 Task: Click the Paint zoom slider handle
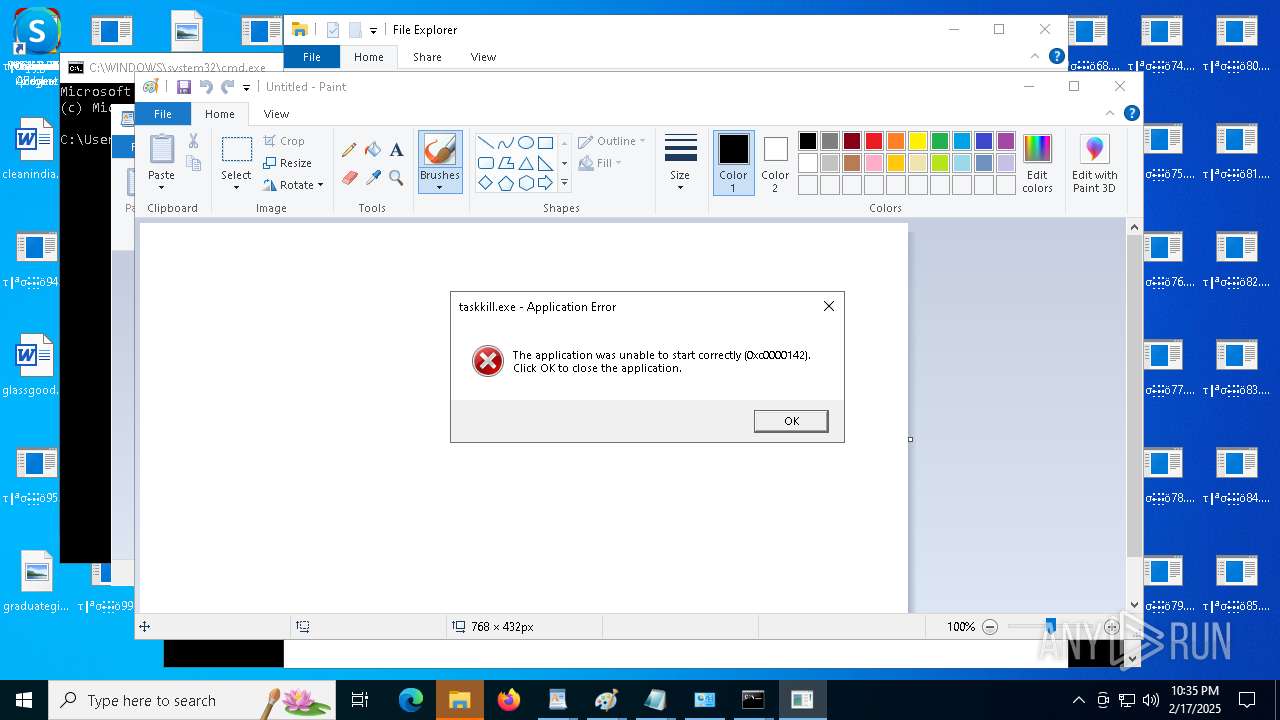point(1050,627)
